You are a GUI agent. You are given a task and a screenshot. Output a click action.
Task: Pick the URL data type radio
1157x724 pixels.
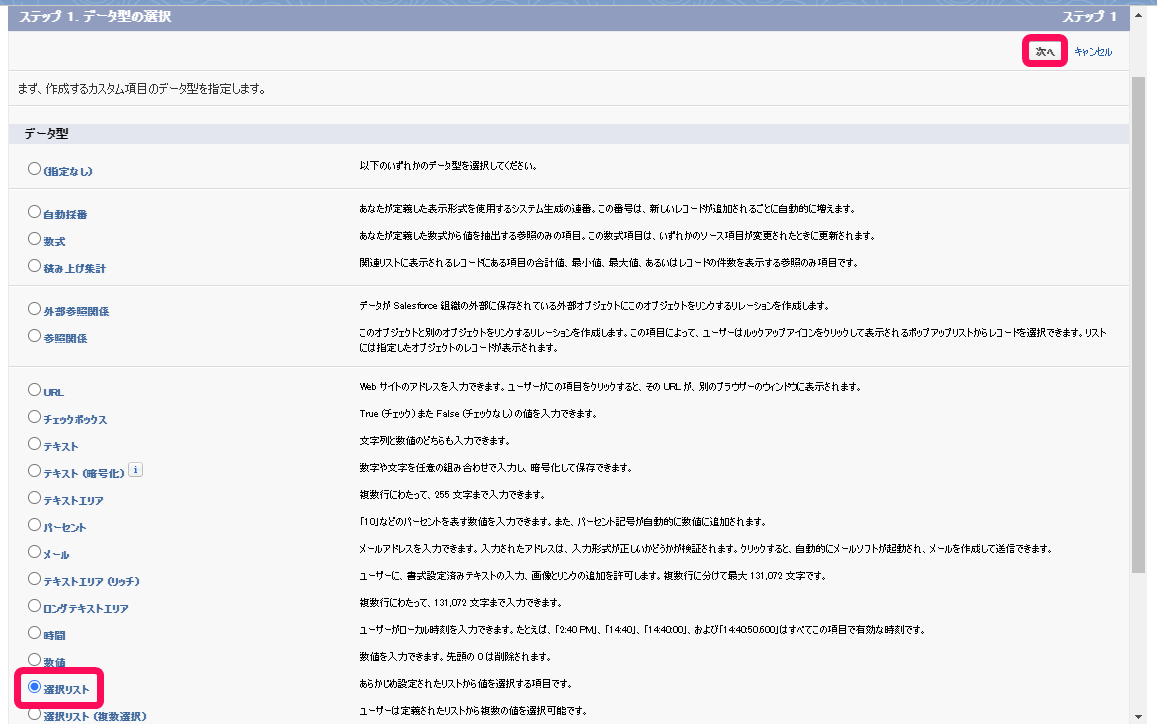click(35, 389)
